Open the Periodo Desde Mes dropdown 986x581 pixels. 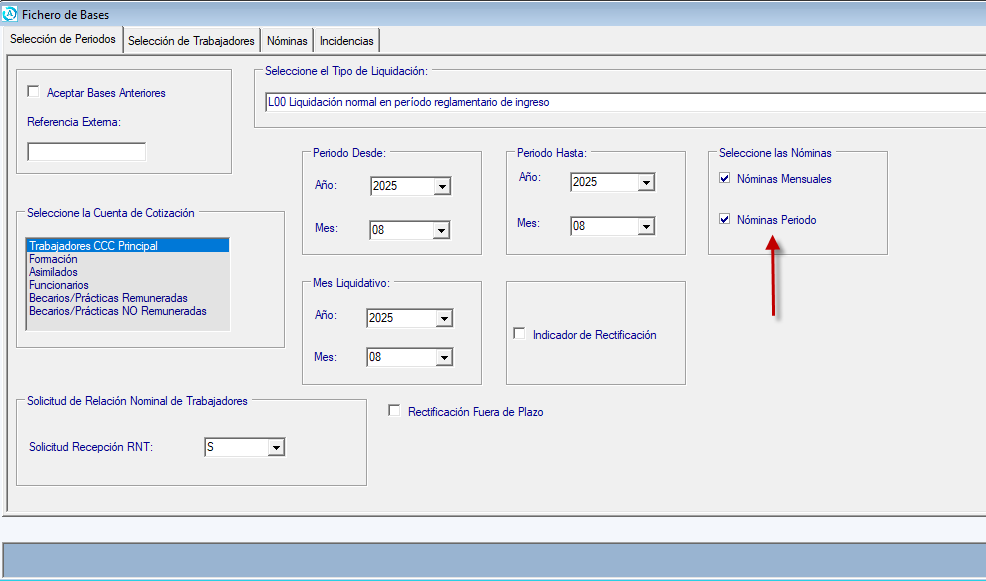tap(441, 230)
